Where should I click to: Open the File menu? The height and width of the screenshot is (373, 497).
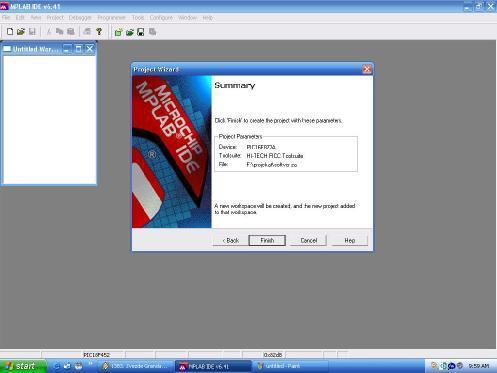pyautogui.click(x=6, y=18)
